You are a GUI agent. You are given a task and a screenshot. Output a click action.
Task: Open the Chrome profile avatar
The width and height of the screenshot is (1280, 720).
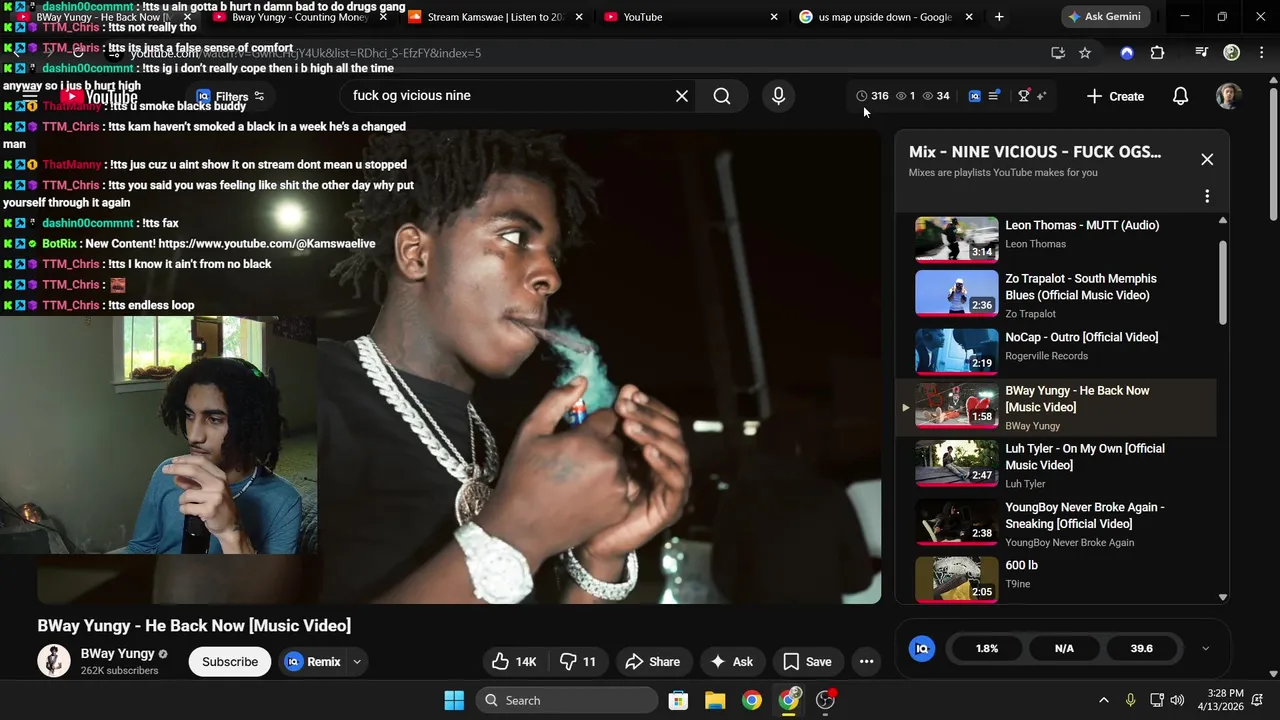click(x=1232, y=53)
